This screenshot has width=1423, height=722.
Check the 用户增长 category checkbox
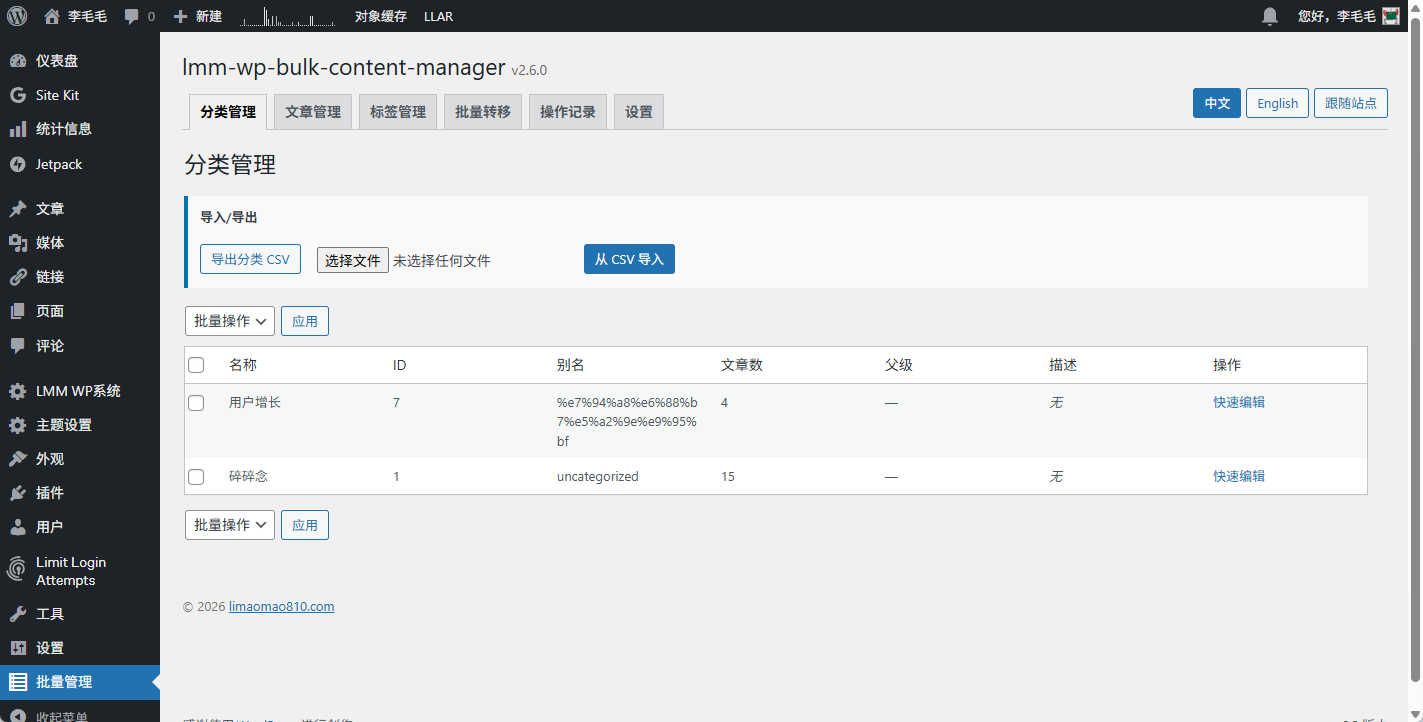196,402
